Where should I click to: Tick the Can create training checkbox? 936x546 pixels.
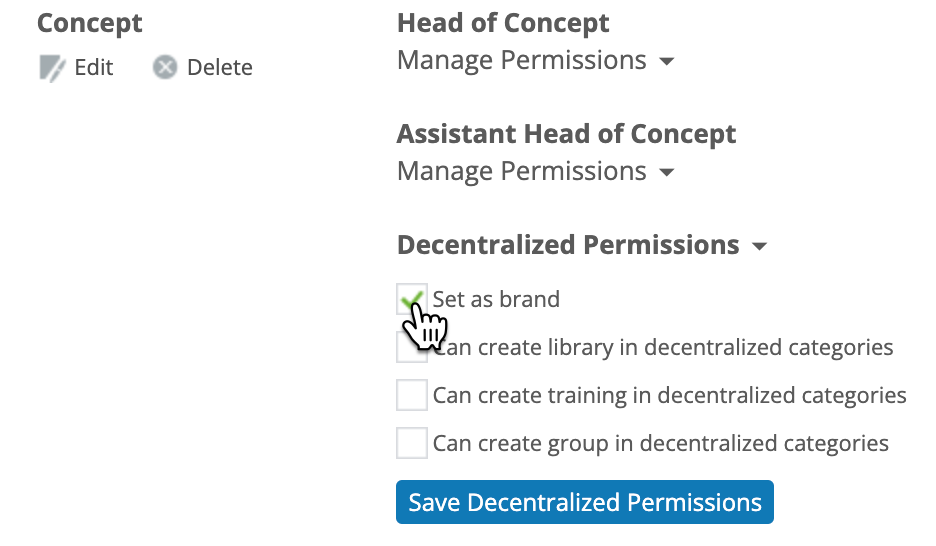point(412,395)
